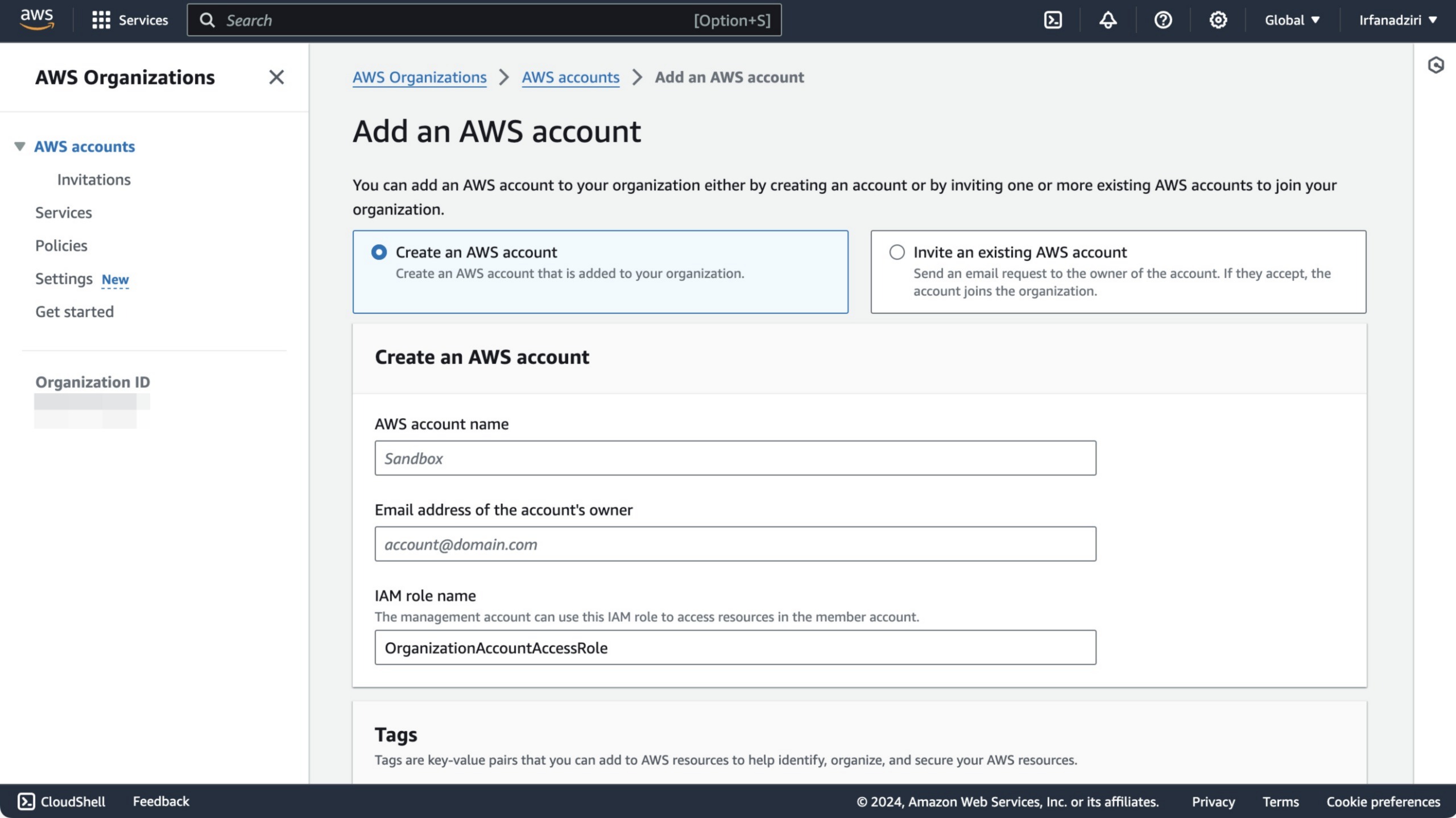Navigate to AWS Organizations breadcrumb link

click(x=420, y=77)
